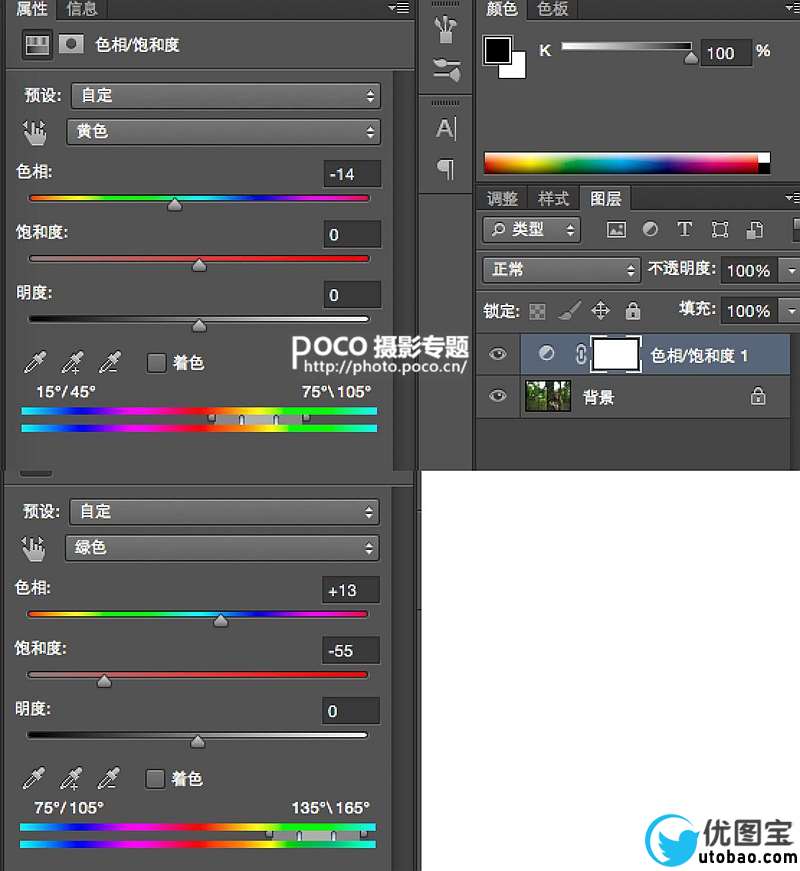Image resolution: width=800 pixels, height=871 pixels.
Task: Select the on-image adjustment hand tool for 黄色
Action: click(x=35, y=132)
